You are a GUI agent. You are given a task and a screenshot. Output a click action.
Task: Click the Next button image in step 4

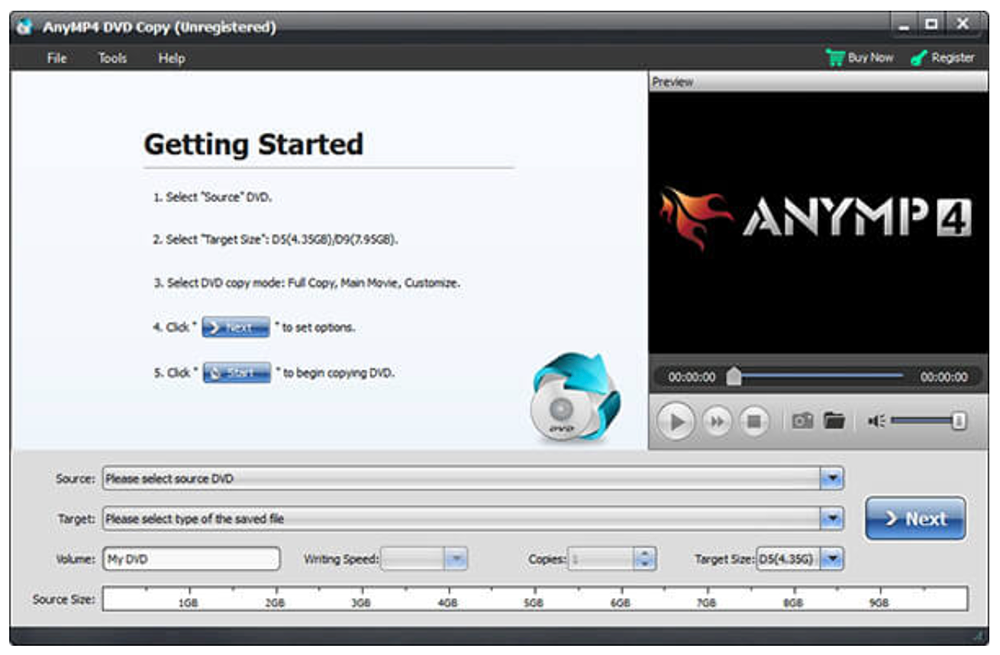pyautogui.click(x=236, y=327)
